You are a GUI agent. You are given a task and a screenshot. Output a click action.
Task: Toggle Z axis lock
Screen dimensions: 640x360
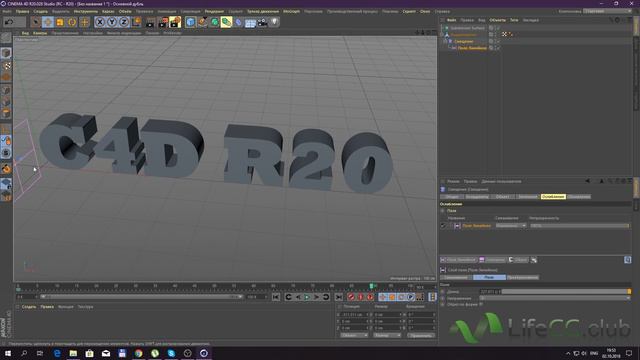[124, 22]
